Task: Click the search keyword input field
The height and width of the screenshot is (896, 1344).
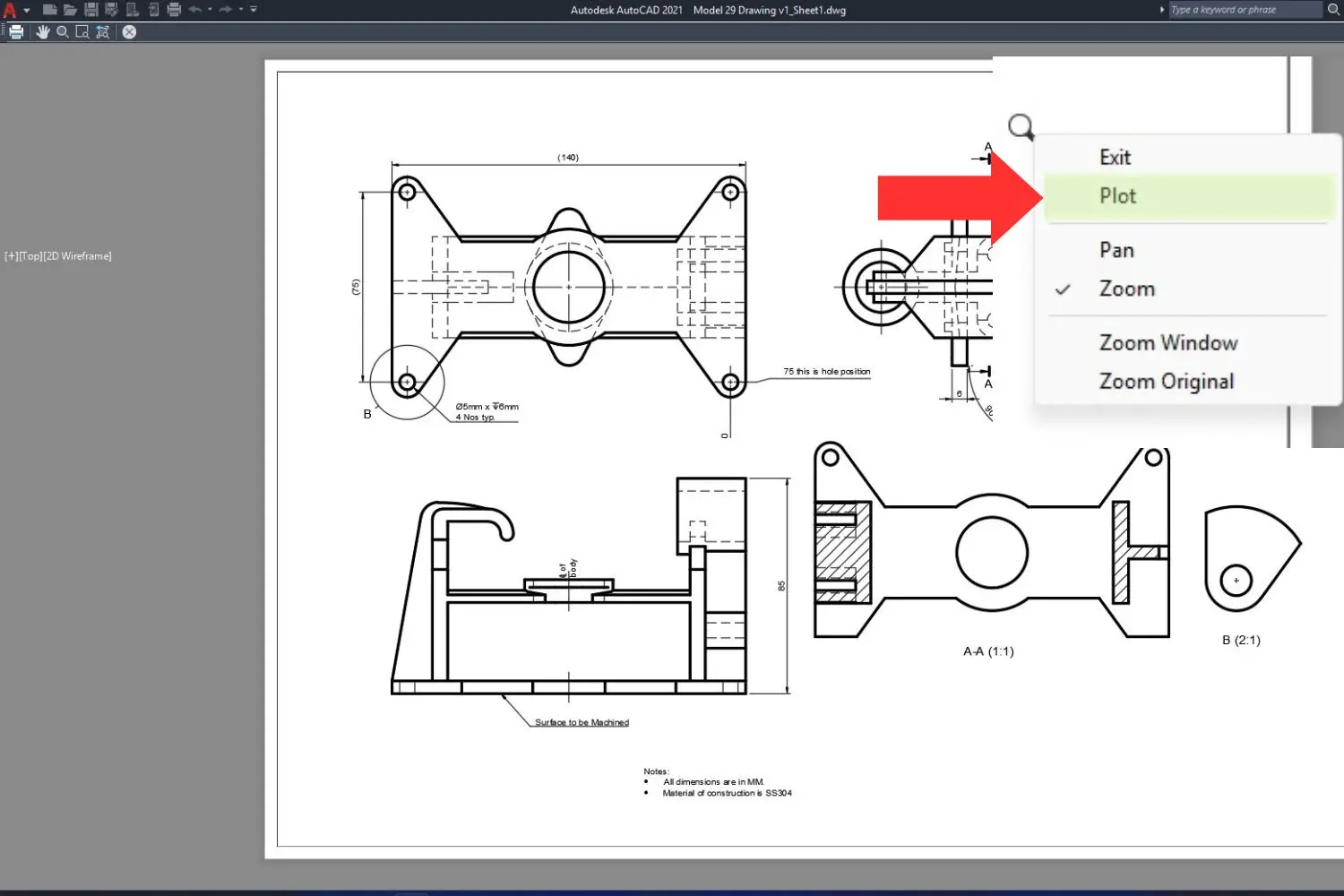Action: click(x=1245, y=10)
